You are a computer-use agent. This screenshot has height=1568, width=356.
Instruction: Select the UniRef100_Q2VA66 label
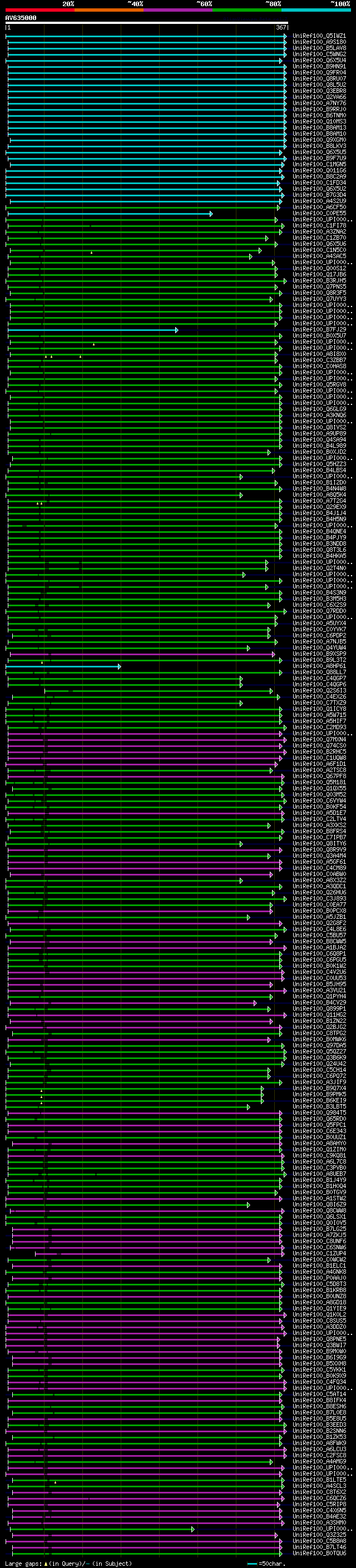[319, 97]
